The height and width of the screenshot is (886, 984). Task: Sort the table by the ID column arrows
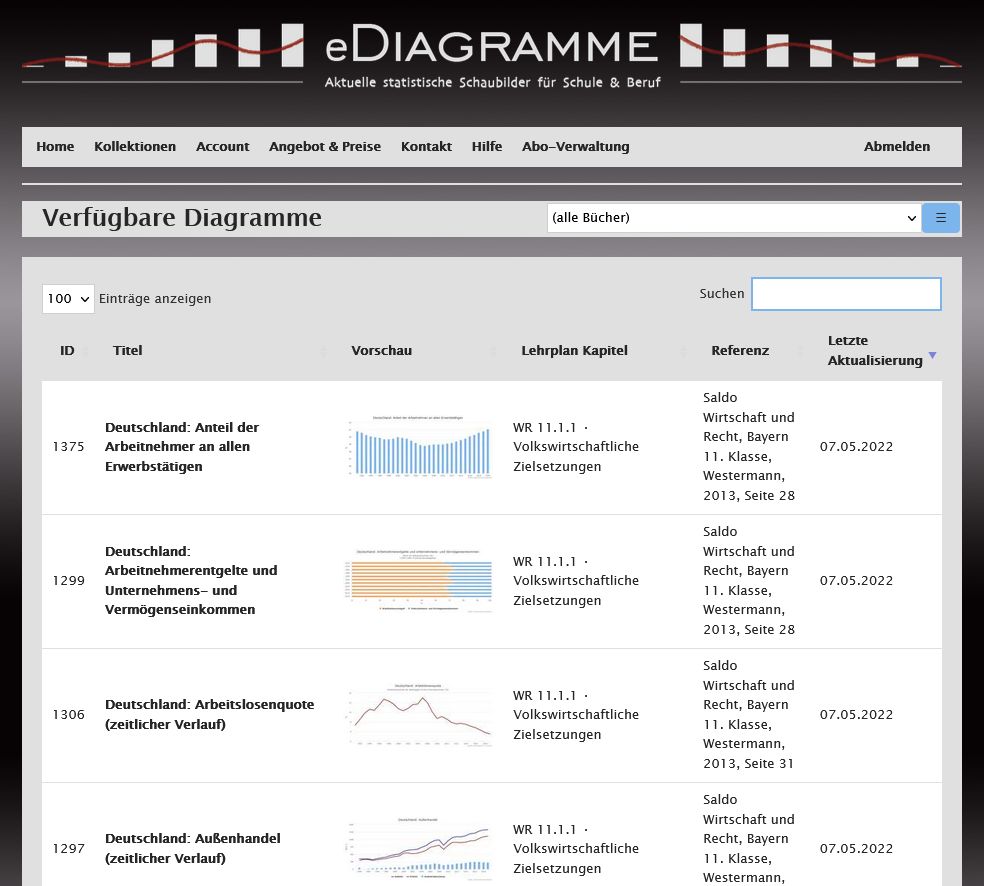(86, 351)
